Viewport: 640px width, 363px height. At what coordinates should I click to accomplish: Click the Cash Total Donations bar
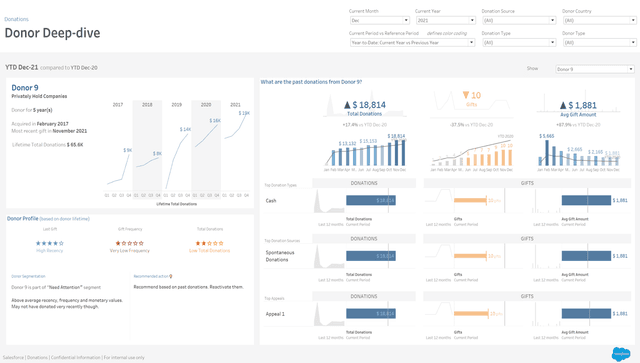click(371, 200)
